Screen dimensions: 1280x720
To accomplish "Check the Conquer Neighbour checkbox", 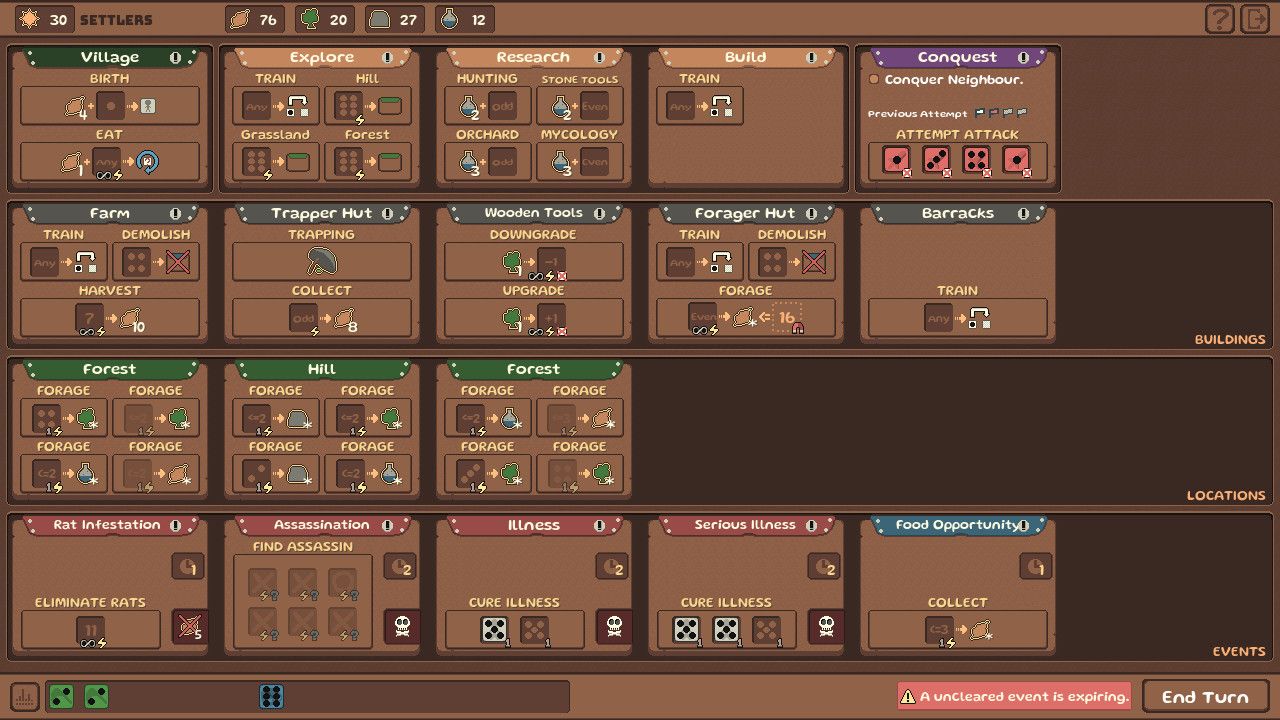I will tap(873, 78).
